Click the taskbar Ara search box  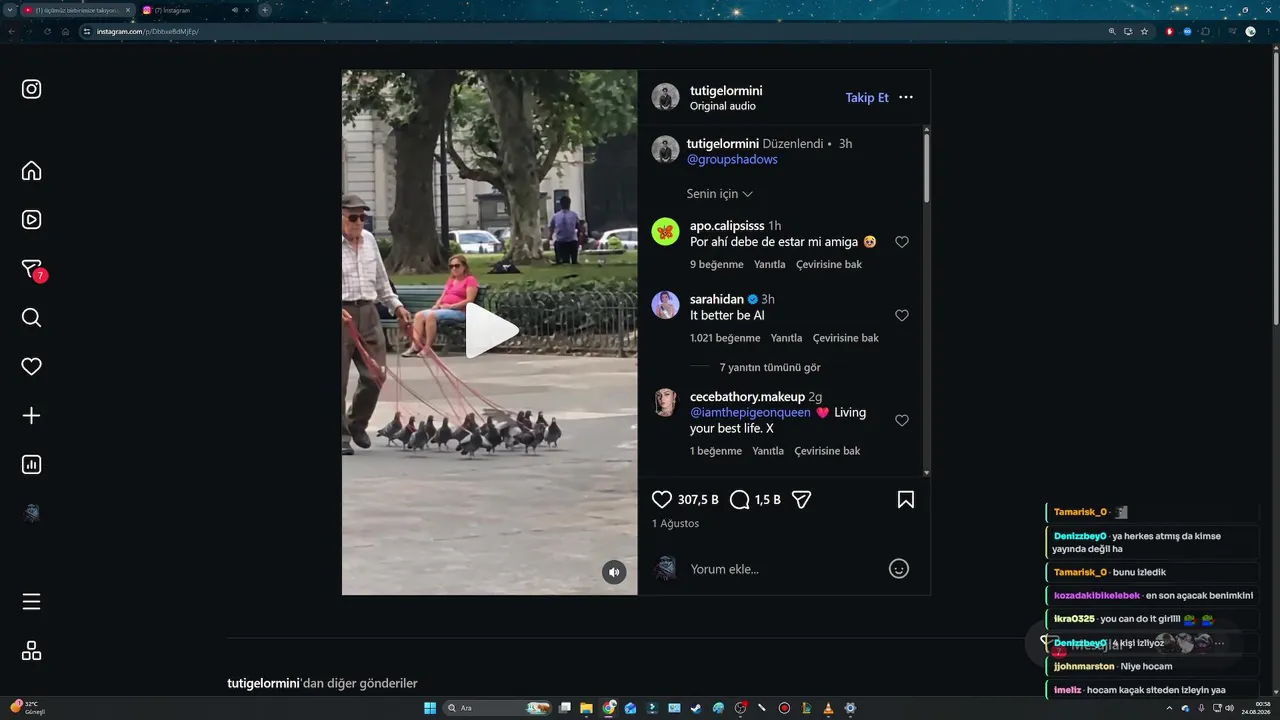(x=496, y=708)
